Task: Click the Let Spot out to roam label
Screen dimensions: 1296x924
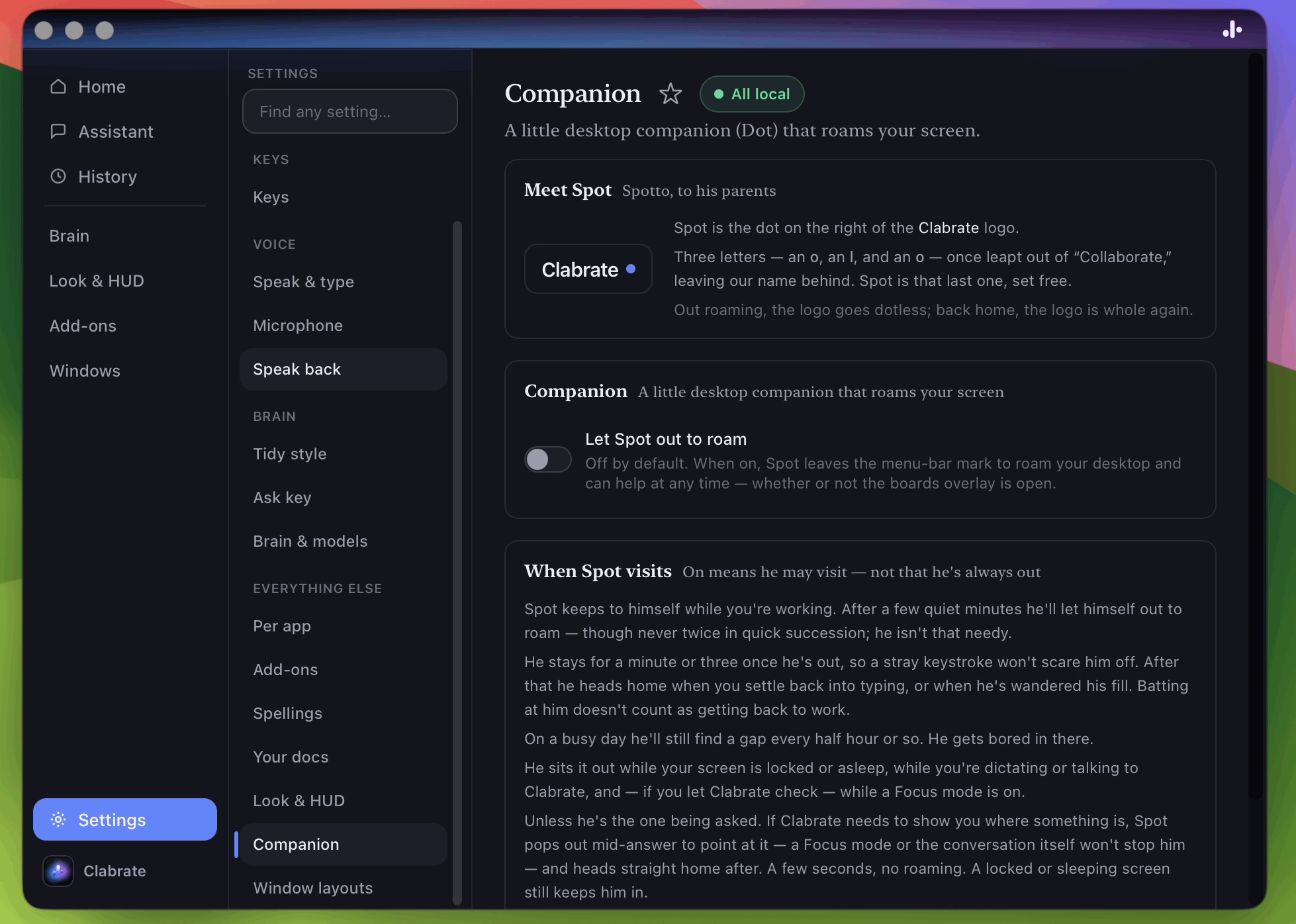Action: 666,439
